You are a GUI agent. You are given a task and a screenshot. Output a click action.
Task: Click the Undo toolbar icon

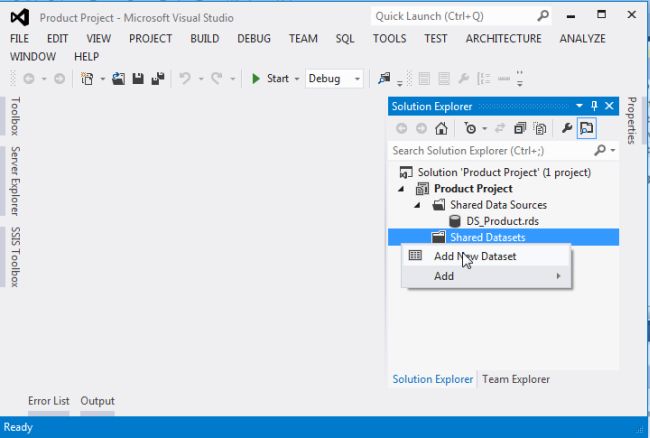coord(185,78)
